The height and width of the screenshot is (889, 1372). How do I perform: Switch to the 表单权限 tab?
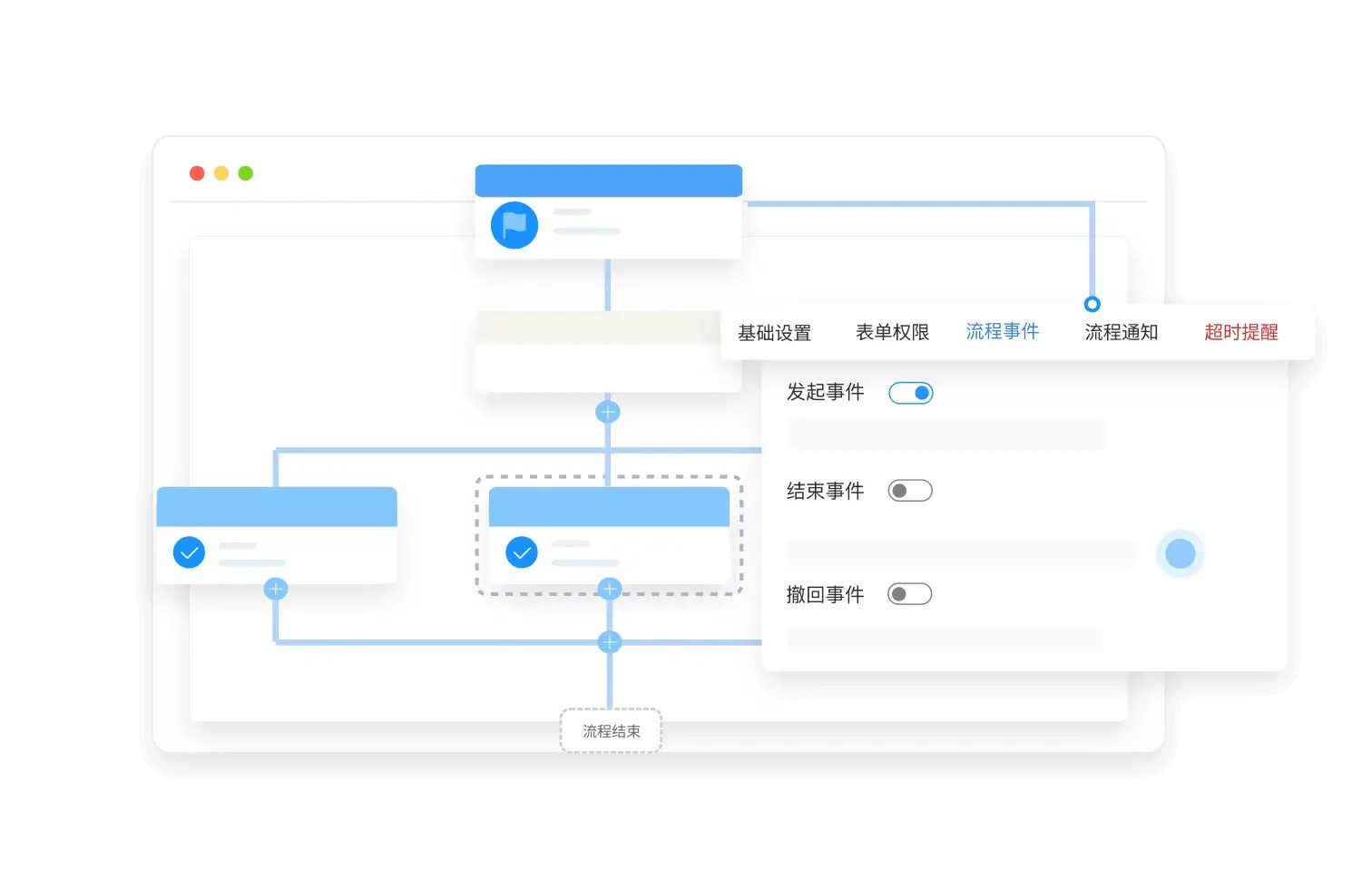[x=892, y=333]
